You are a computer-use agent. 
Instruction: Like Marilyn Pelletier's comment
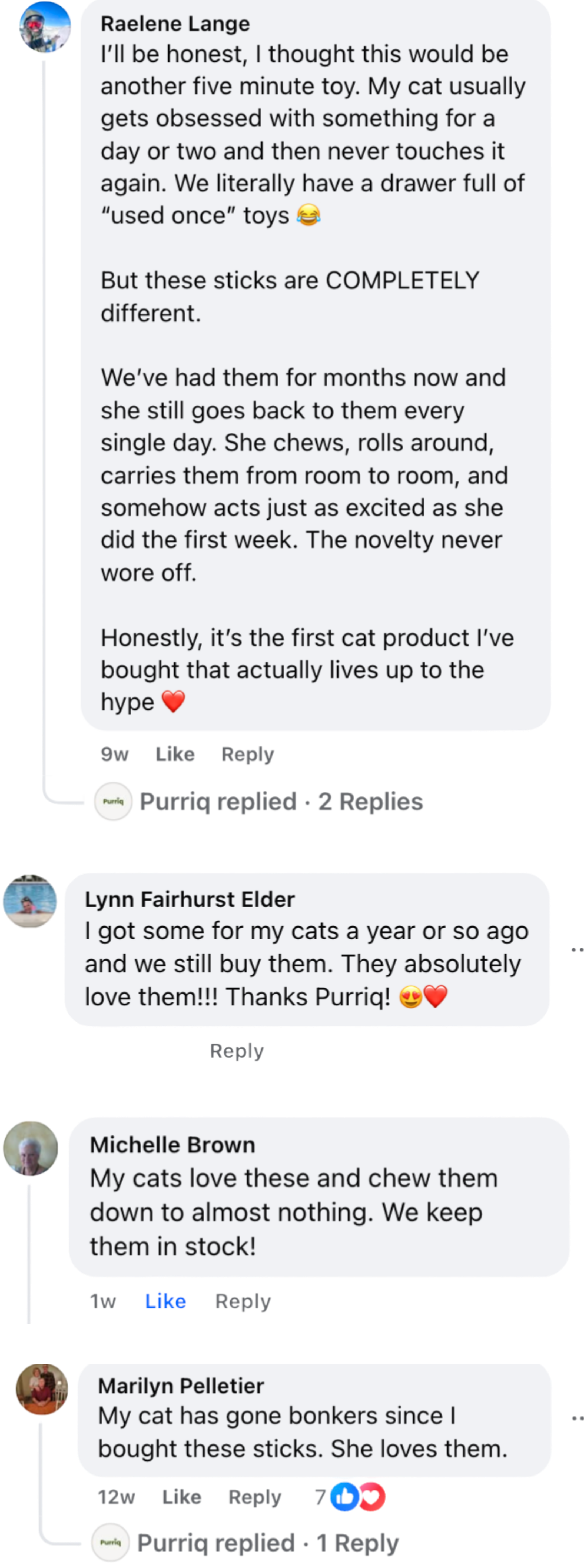click(x=181, y=1497)
